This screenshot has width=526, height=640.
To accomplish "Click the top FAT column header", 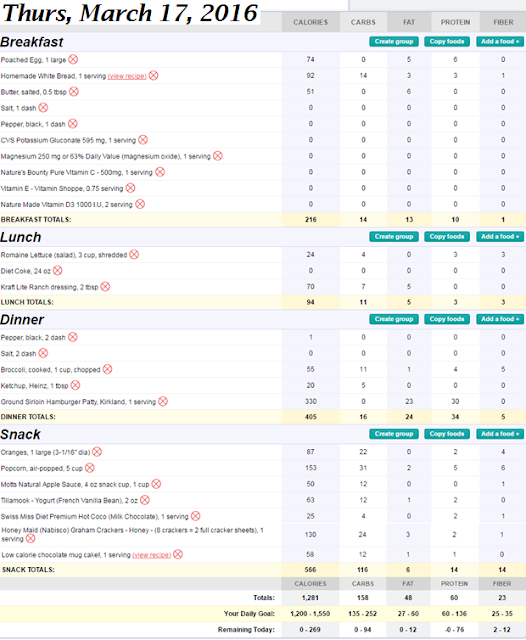I will [x=409, y=22].
